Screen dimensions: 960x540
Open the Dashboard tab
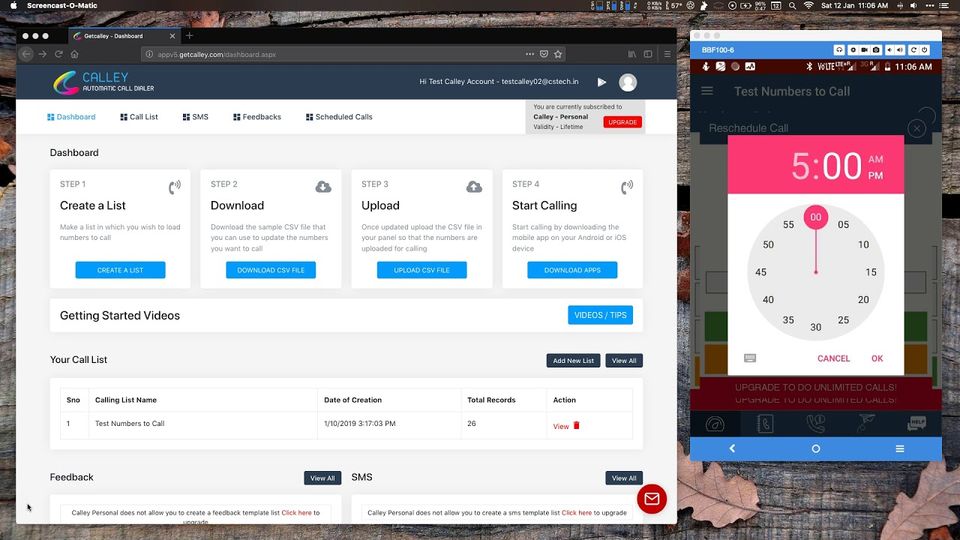point(71,117)
